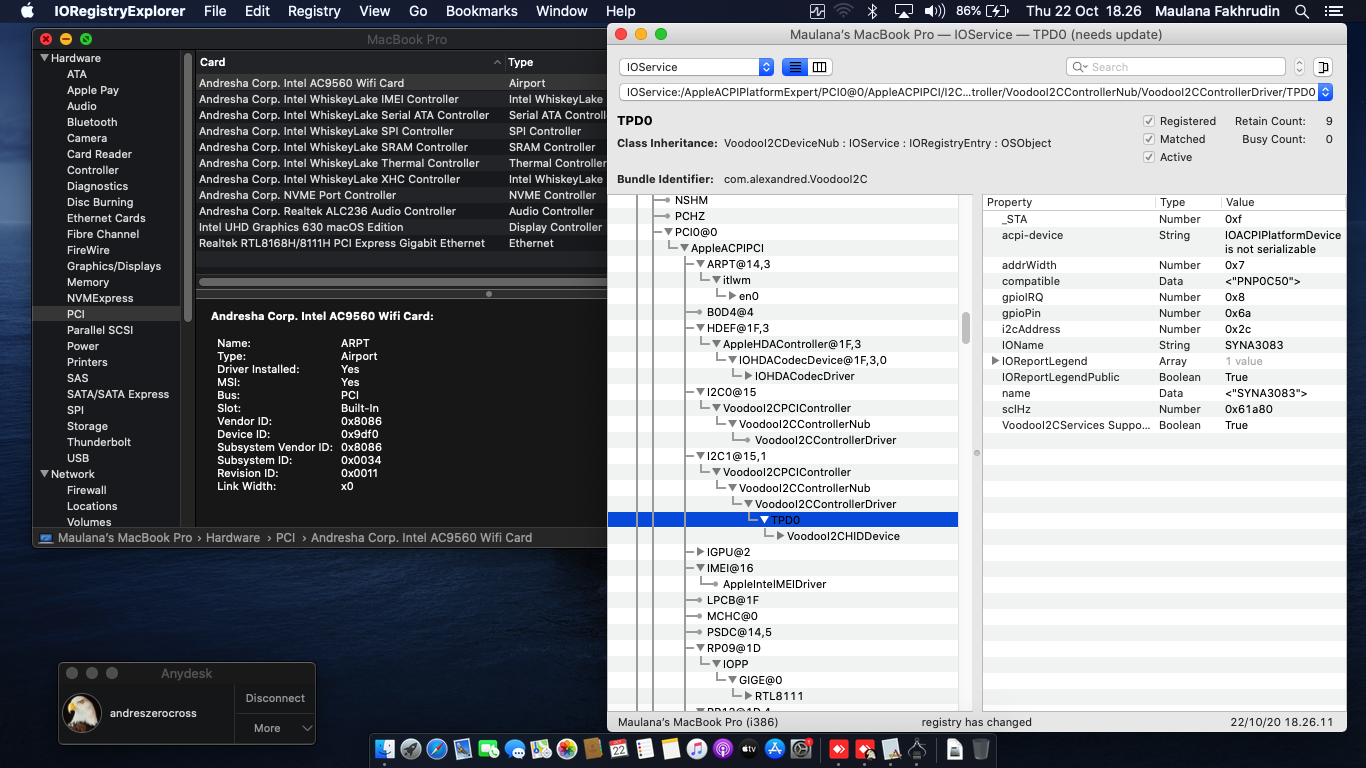This screenshot has width=1366, height=768.
Task: Launch Safari from the Dock
Action: [437, 748]
